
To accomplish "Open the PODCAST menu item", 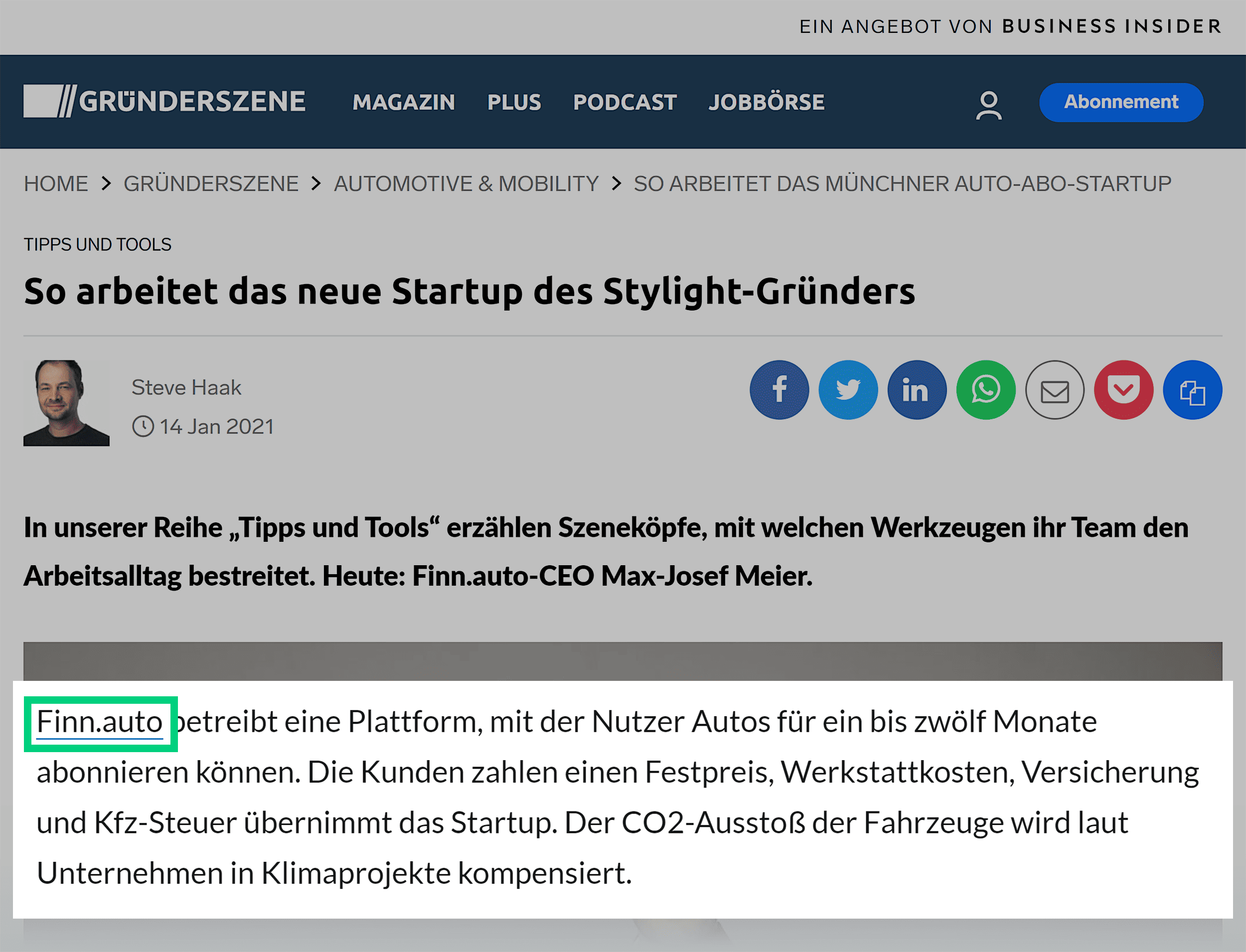I will (x=625, y=102).
